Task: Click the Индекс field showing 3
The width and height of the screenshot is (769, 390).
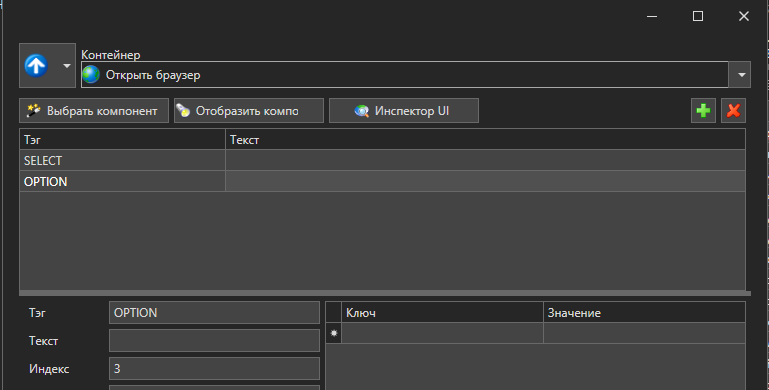Action: pyautogui.click(x=214, y=369)
